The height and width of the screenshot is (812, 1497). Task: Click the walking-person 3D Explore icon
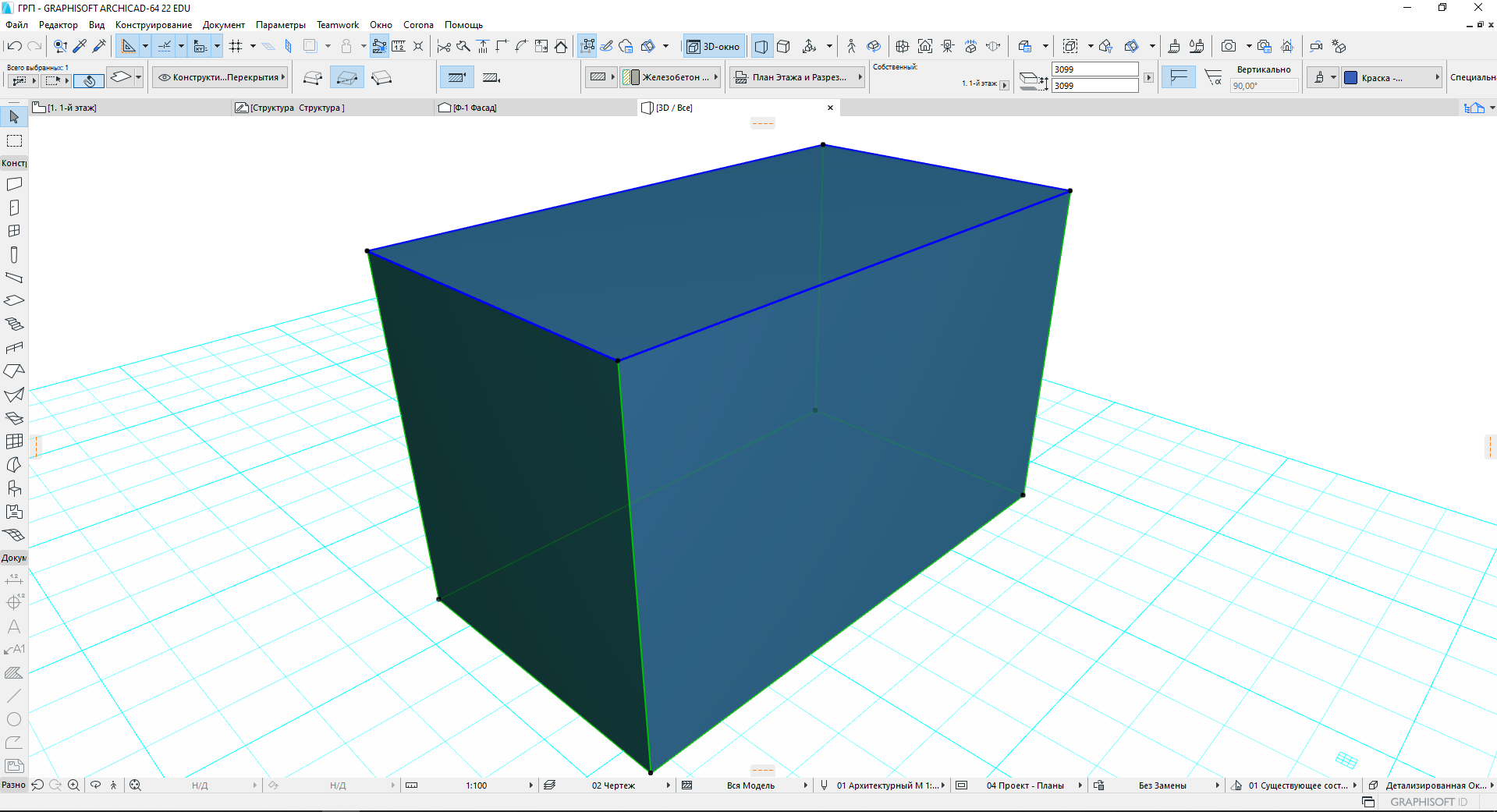[x=851, y=47]
